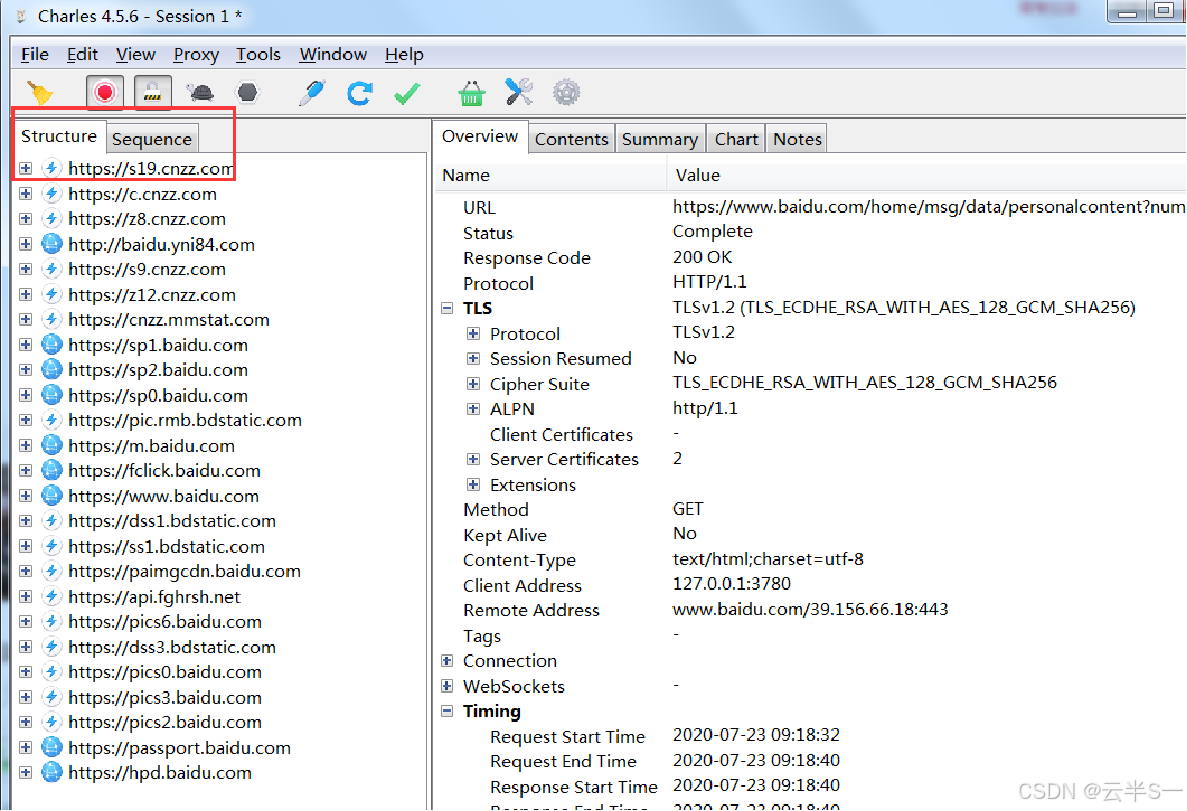Select the https://pics3.baidu.com tree item
Image resolution: width=1187 pixels, height=811 pixels.
pos(165,697)
